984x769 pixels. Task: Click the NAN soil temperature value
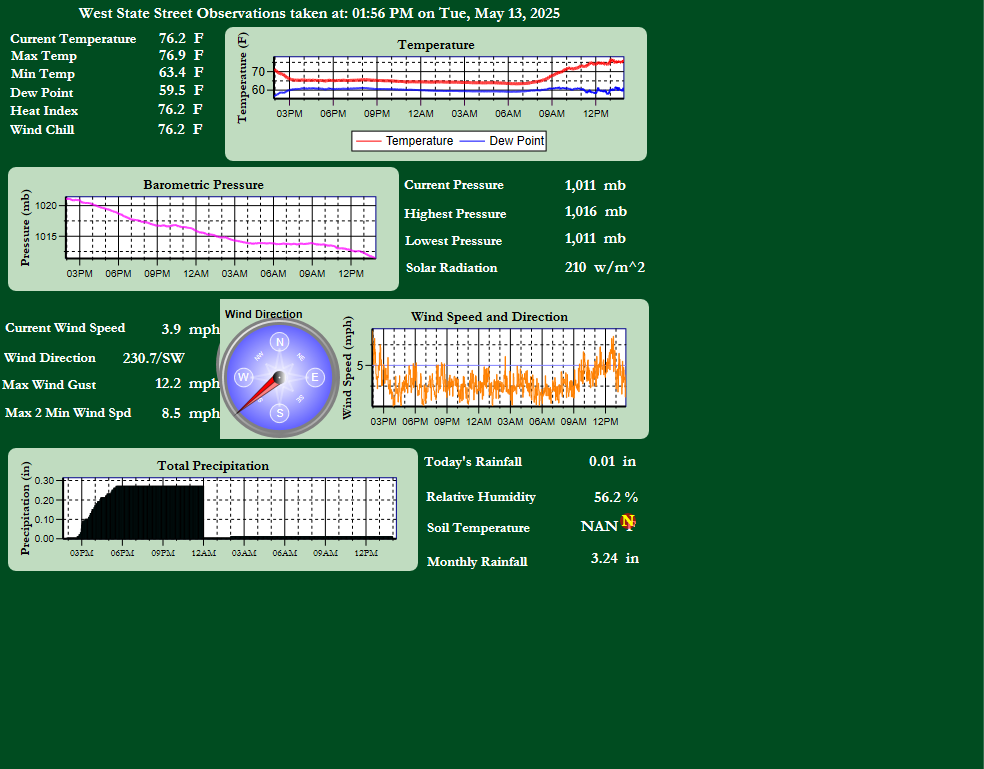point(599,526)
